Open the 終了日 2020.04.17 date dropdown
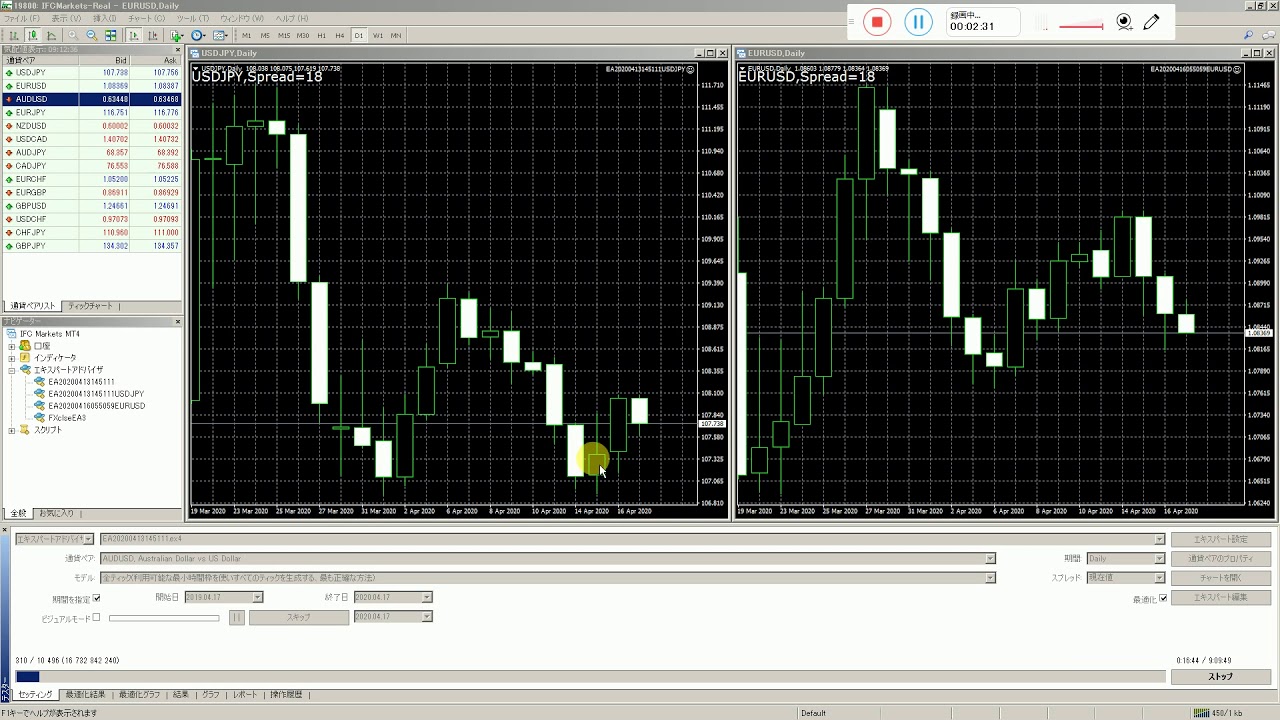The image size is (1280, 720). click(427, 597)
